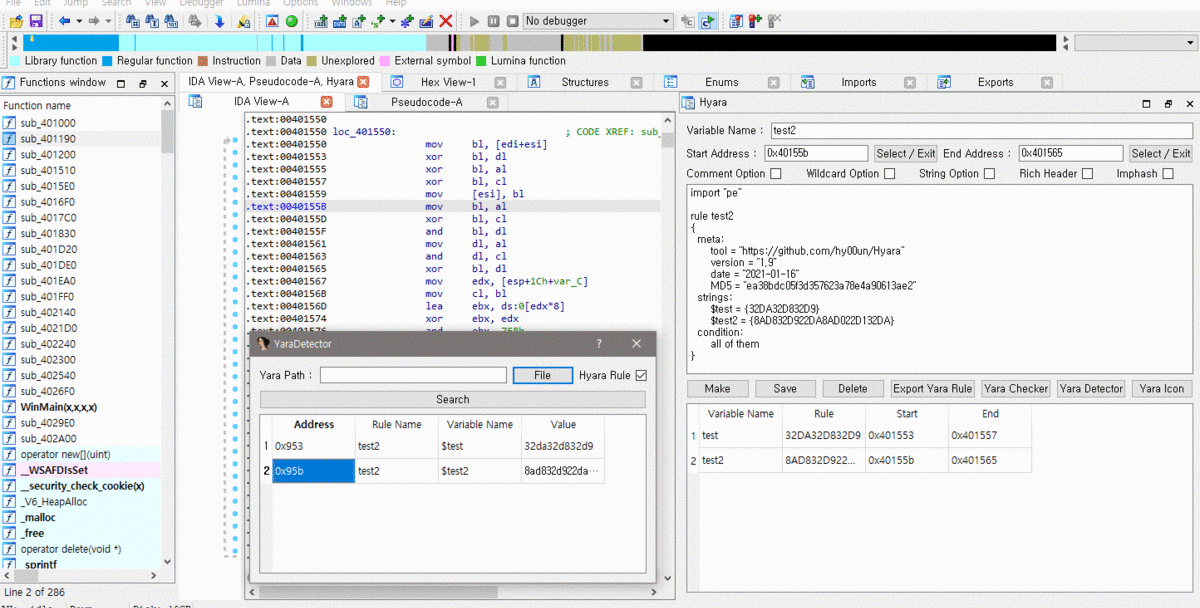This screenshot has height=608, width=1200.
Task: Click the blue down arrow toolbar icon
Action: 219,21
